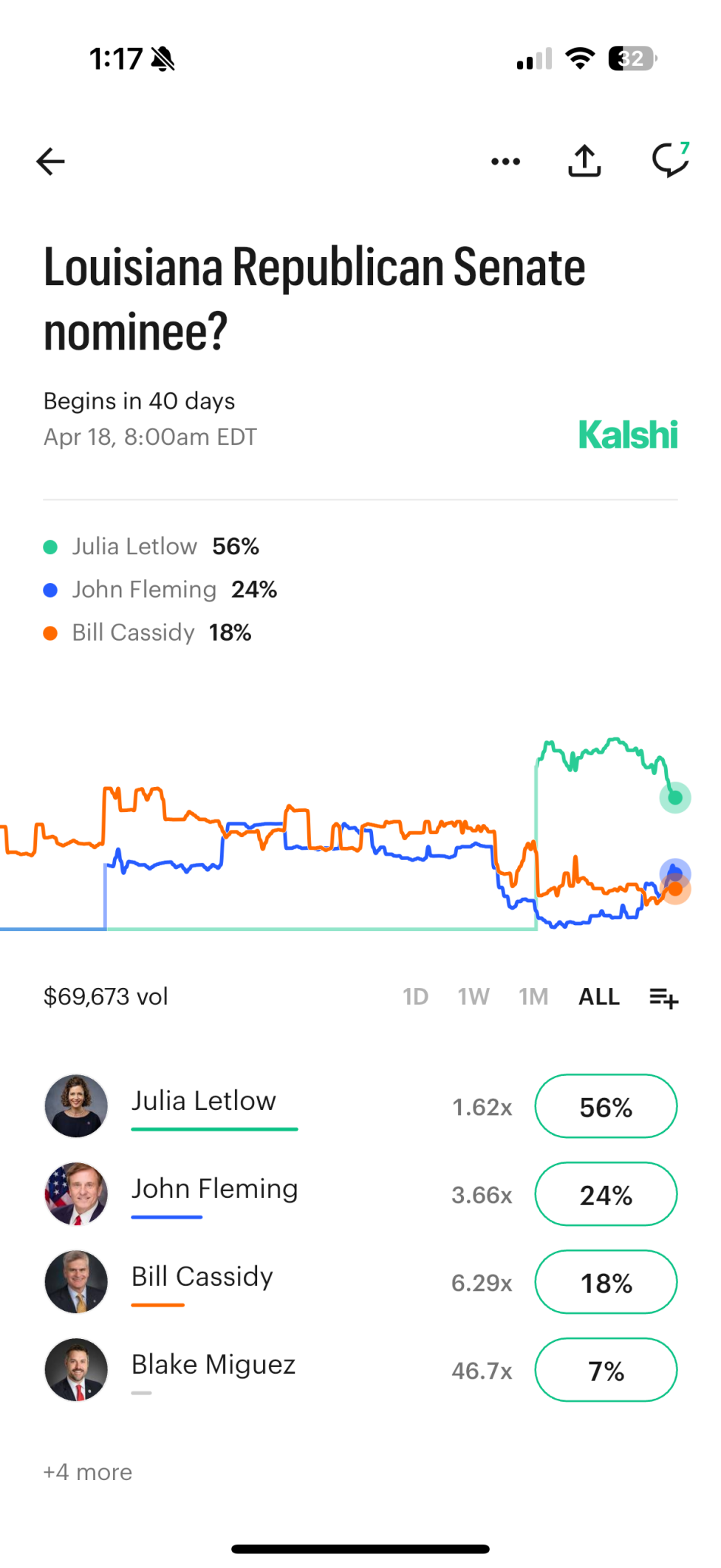This screenshot has width=721, height=1568.
Task: Select the 1M chart range
Action: (533, 997)
